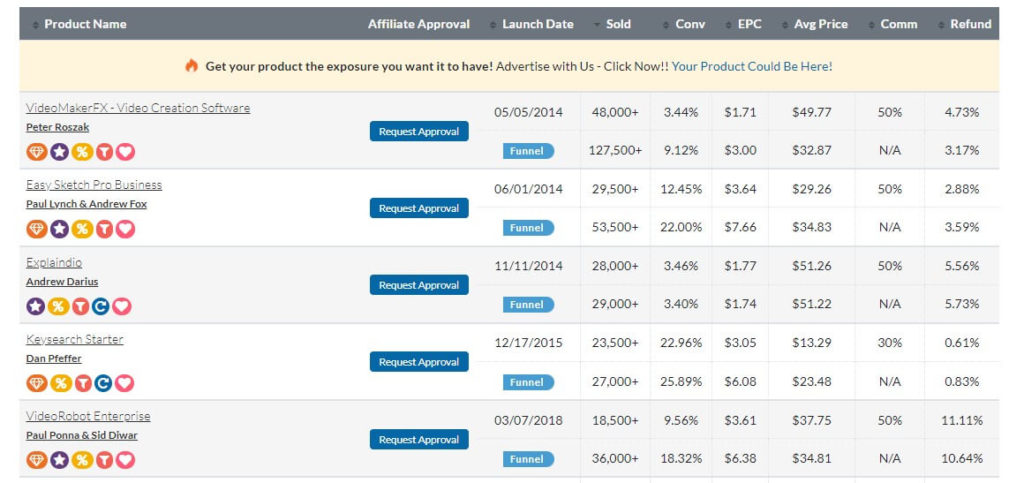Viewport: 1024px width, 483px height.
Task: Open vendor Peter Roszak's link
Action: pos(57,127)
